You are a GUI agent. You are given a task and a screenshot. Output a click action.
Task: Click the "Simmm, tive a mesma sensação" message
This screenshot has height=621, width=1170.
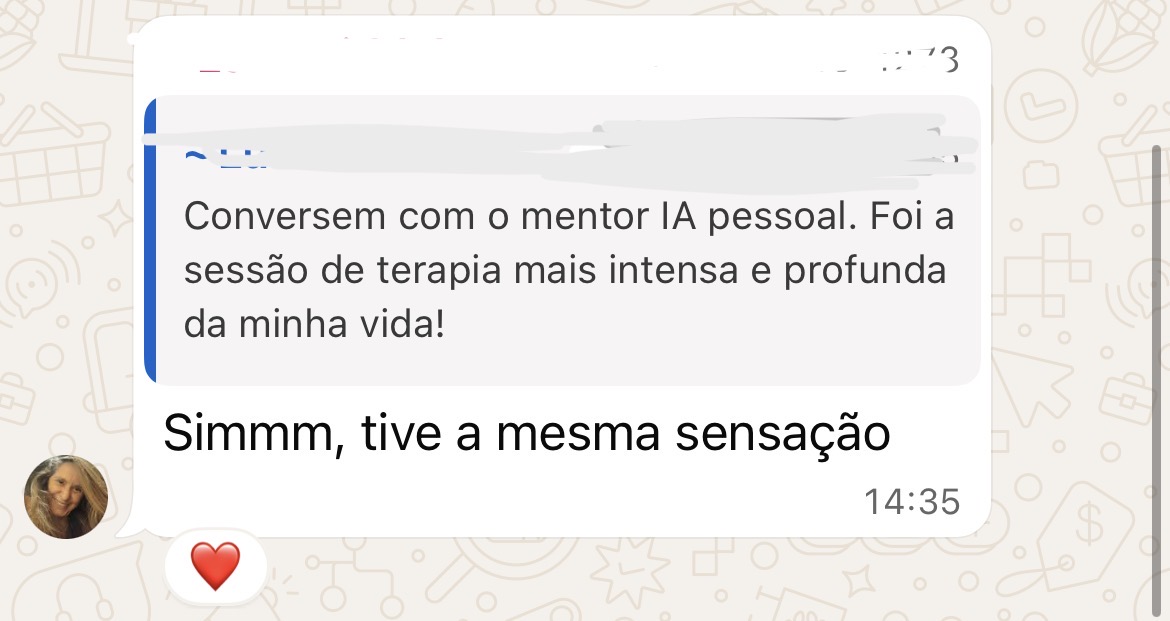pos(526,434)
